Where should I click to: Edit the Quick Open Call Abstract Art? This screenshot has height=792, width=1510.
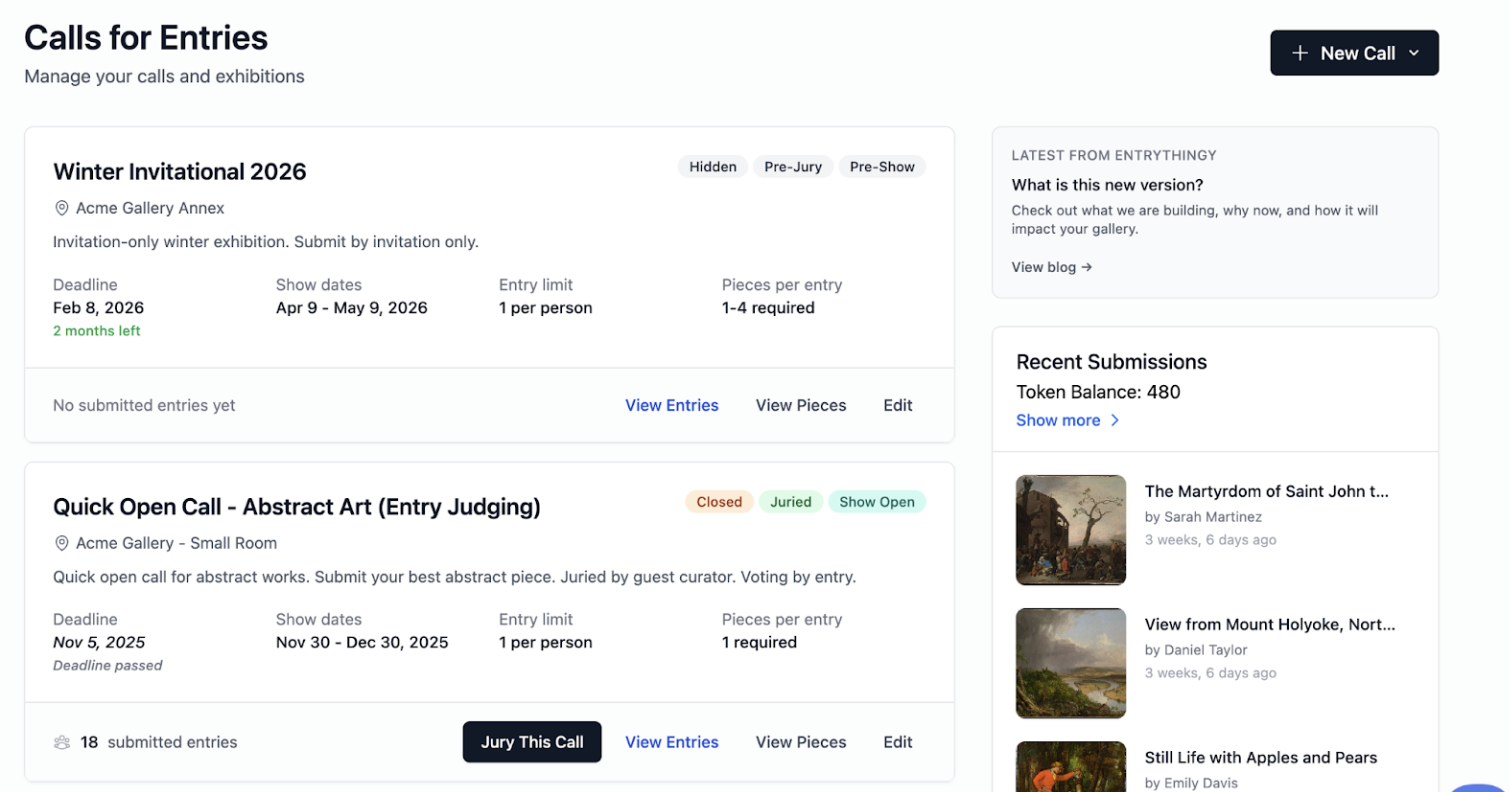pyautogui.click(x=897, y=742)
